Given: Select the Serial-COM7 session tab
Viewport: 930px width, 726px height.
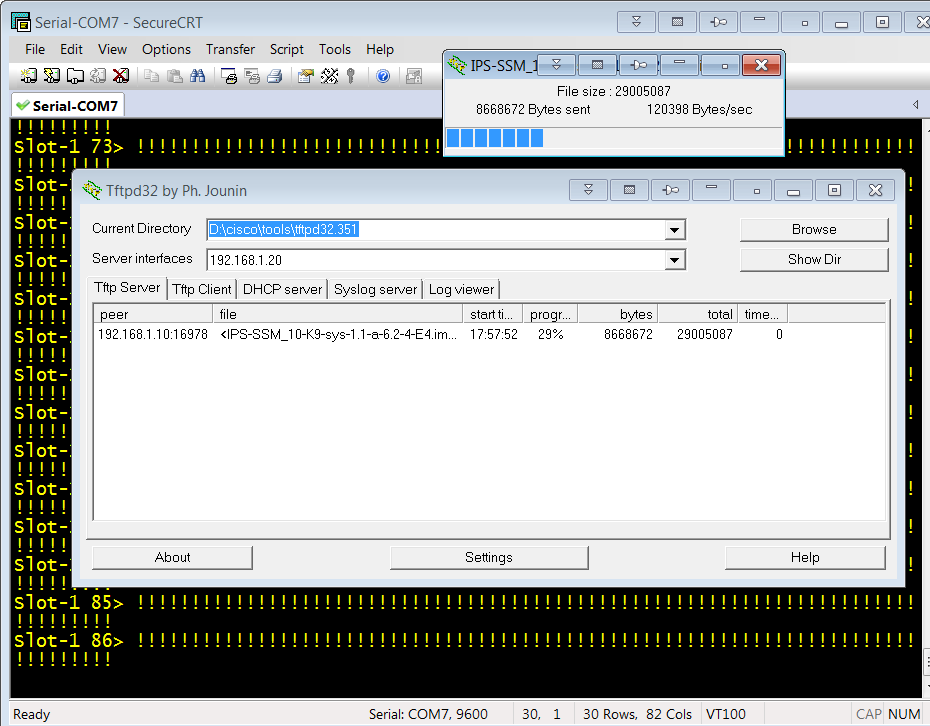Looking at the screenshot, I should 68,106.
